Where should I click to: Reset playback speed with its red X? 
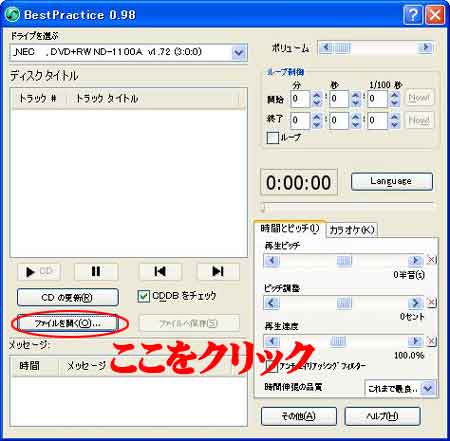pyautogui.click(x=432, y=341)
